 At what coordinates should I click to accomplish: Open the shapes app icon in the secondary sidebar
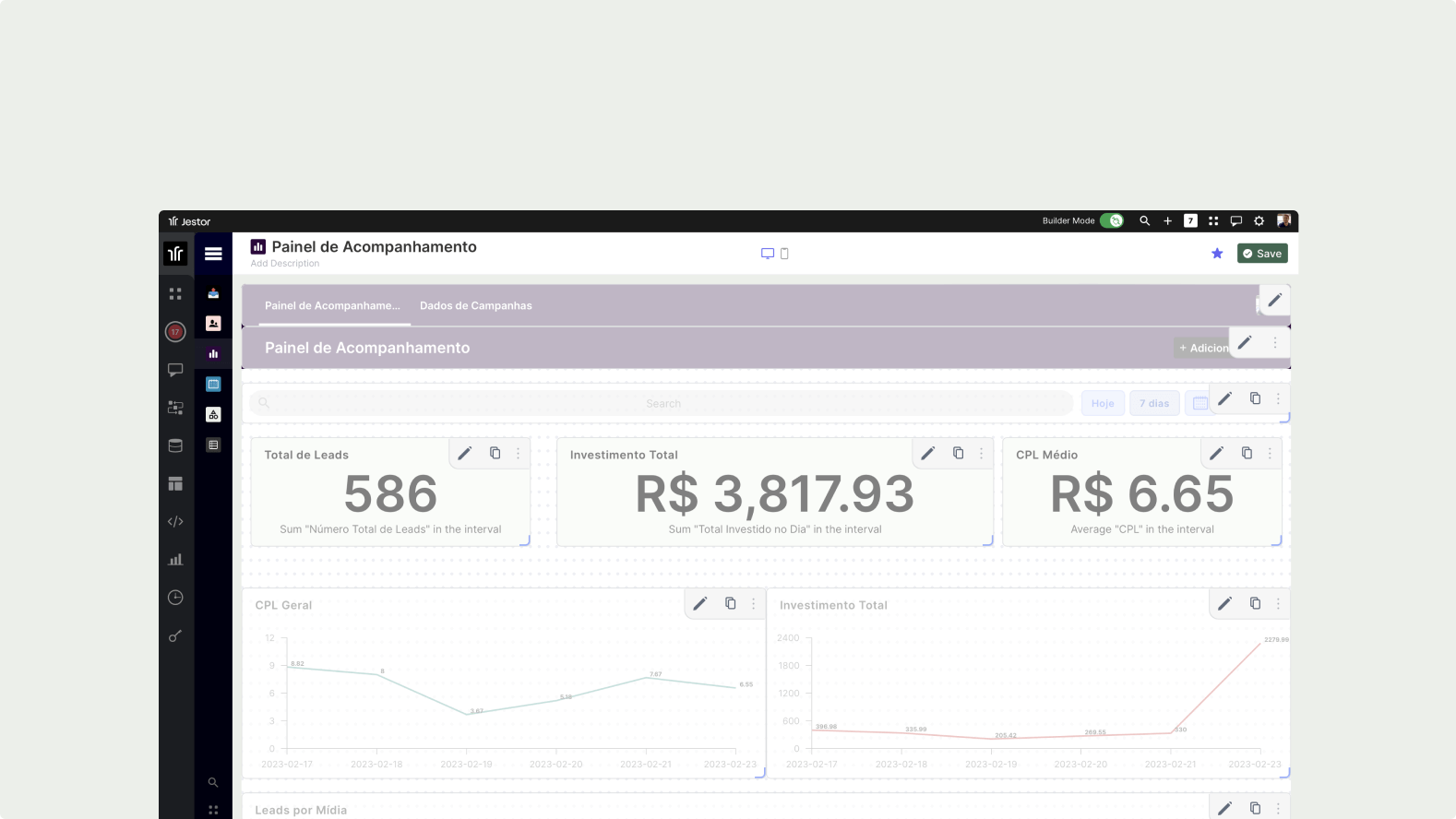(213, 415)
